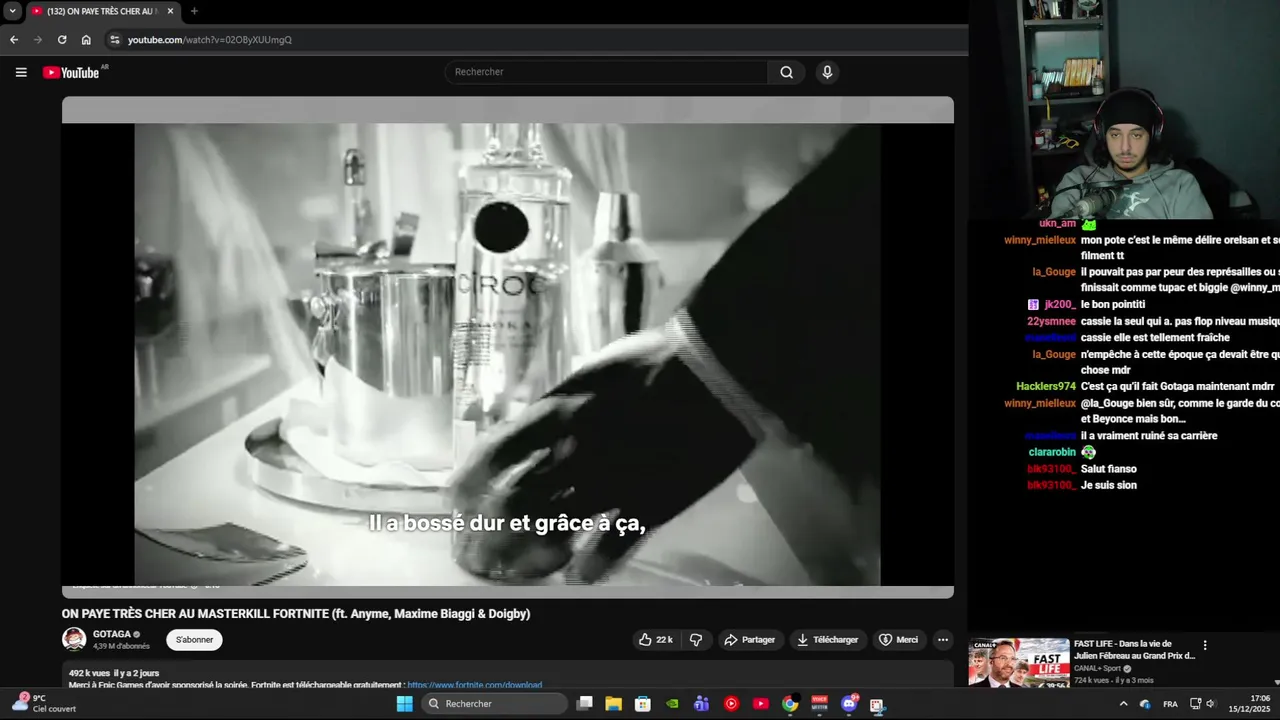Click the site info icon in address bar

click(x=115, y=40)
